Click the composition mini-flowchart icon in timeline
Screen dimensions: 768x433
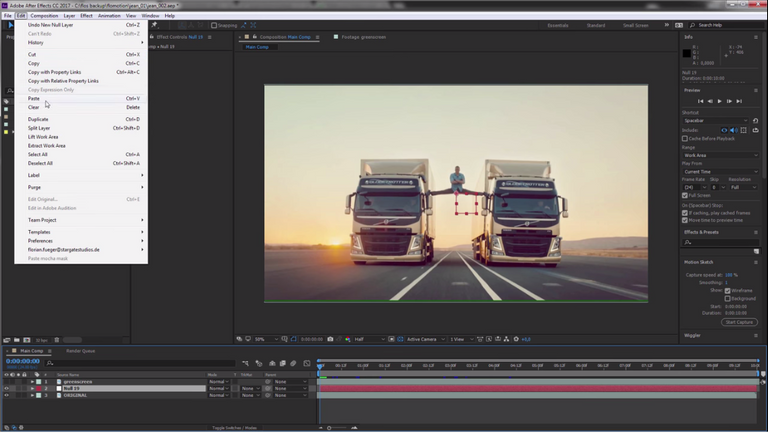(245, 363)
